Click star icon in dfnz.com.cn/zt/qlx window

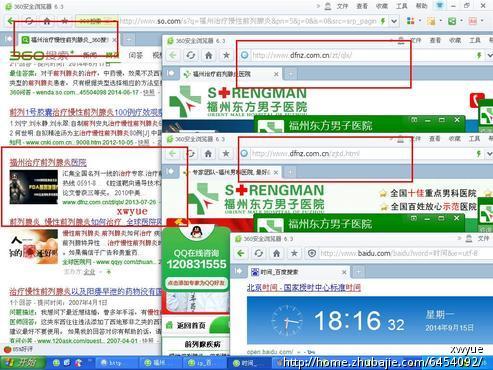(x=226, y=55)
